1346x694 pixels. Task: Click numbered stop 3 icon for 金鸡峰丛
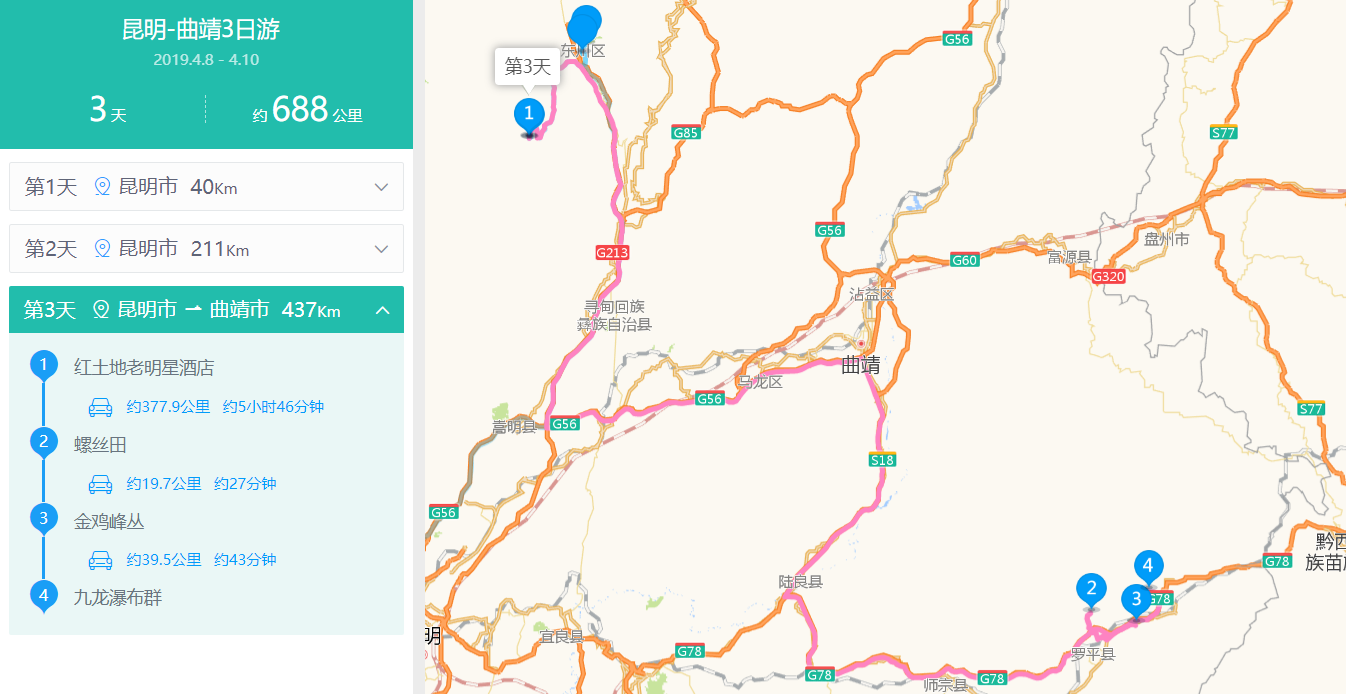(44, 519)
